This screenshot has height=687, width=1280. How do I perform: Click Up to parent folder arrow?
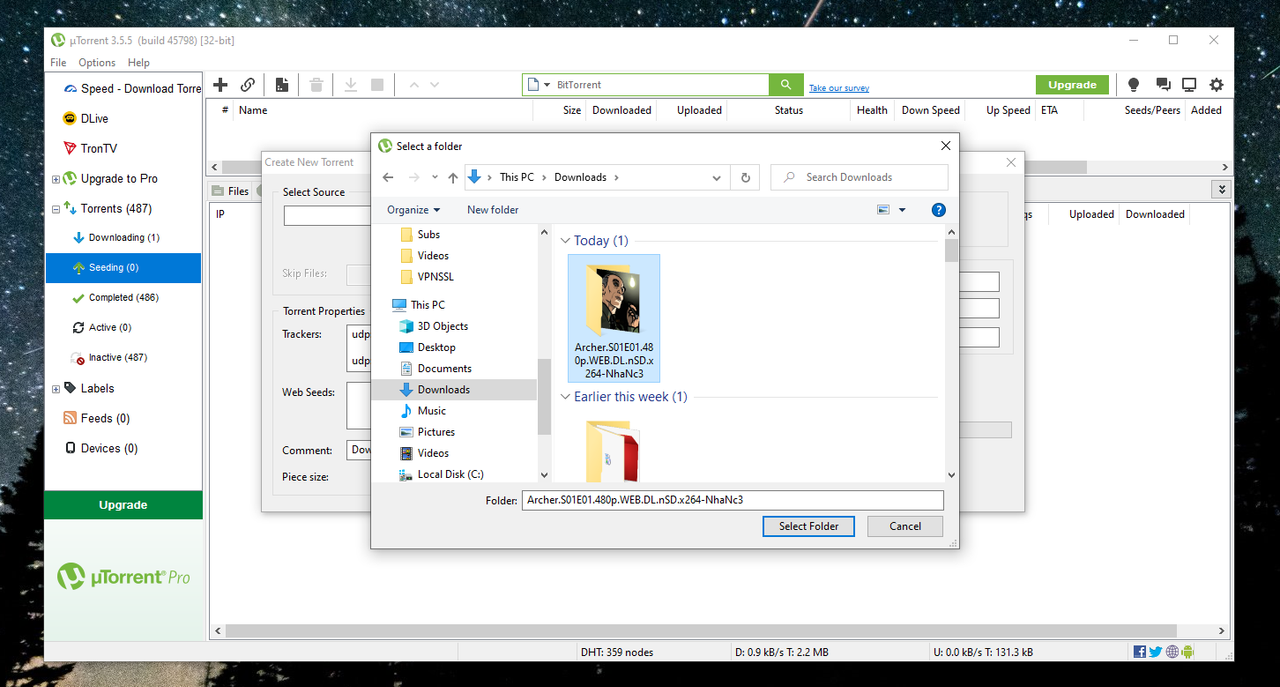[453, 177]
